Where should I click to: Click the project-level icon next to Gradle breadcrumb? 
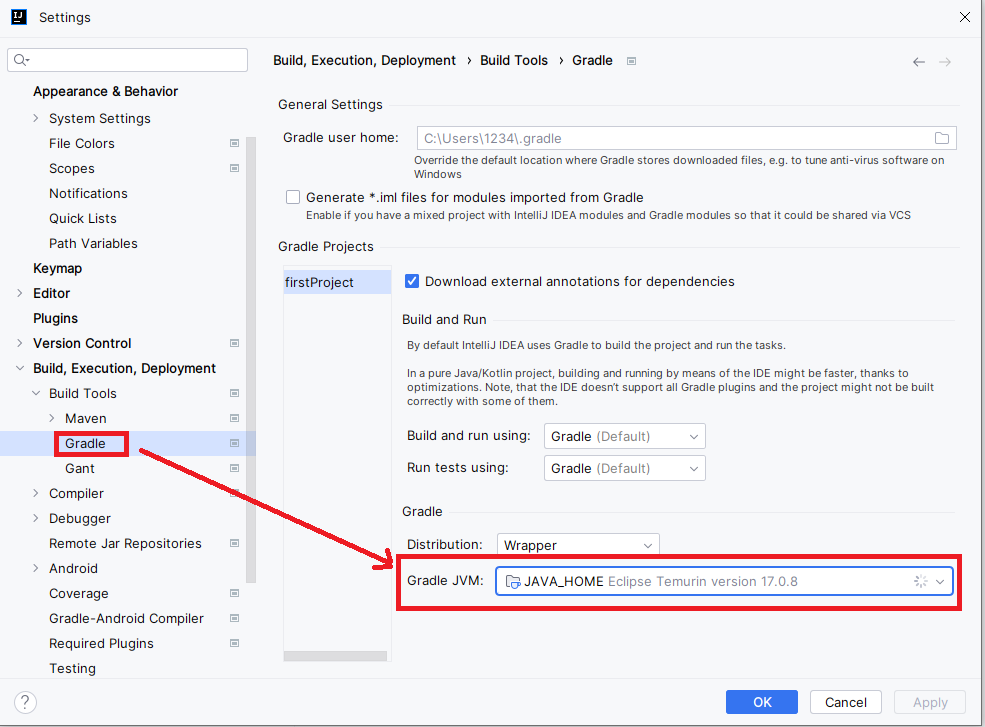[631, 61]
